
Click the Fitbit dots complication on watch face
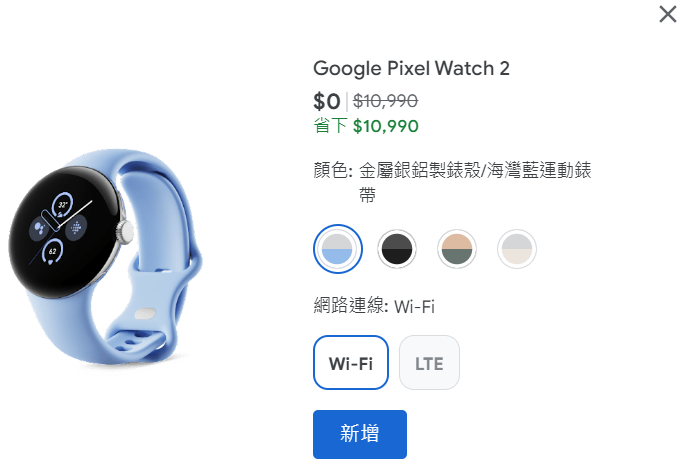76,228
